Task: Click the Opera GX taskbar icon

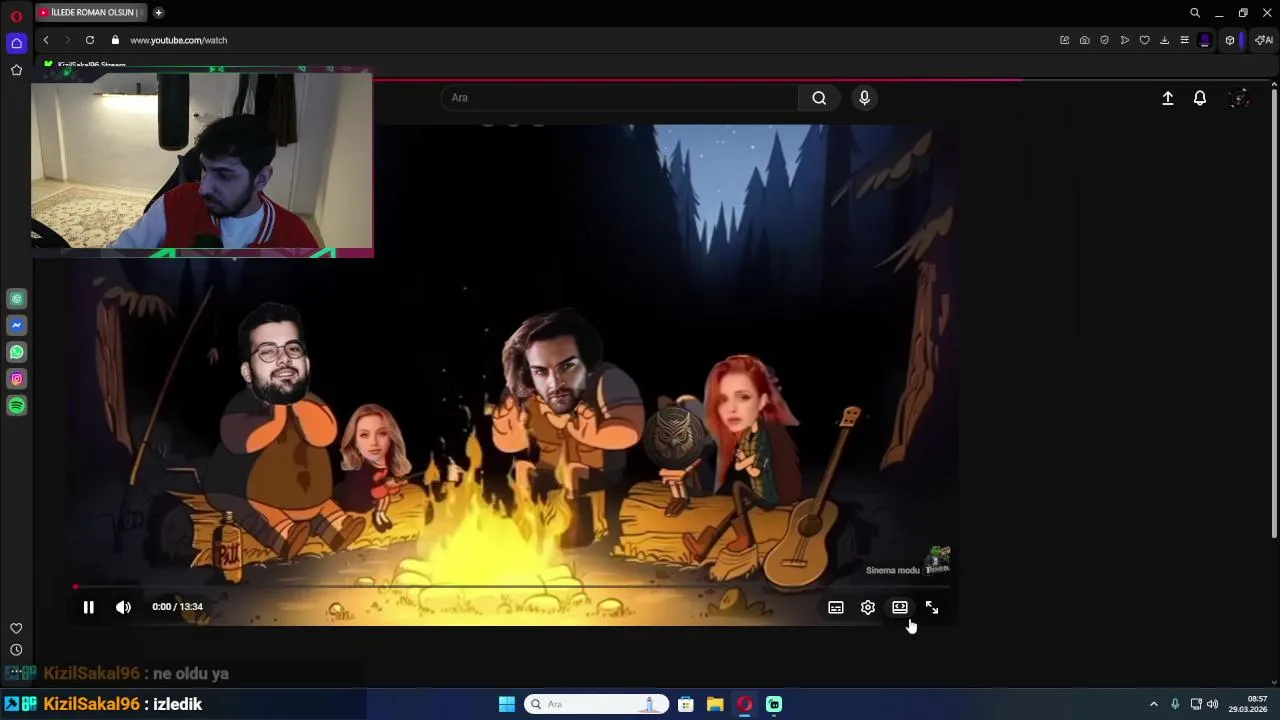Action: pos(745,704)
